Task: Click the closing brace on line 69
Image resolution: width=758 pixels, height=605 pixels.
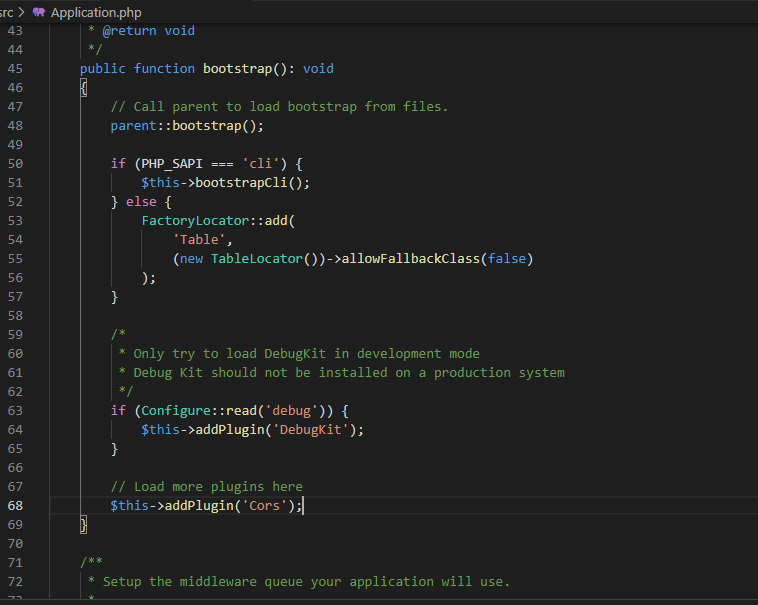Action: point(84,525)
